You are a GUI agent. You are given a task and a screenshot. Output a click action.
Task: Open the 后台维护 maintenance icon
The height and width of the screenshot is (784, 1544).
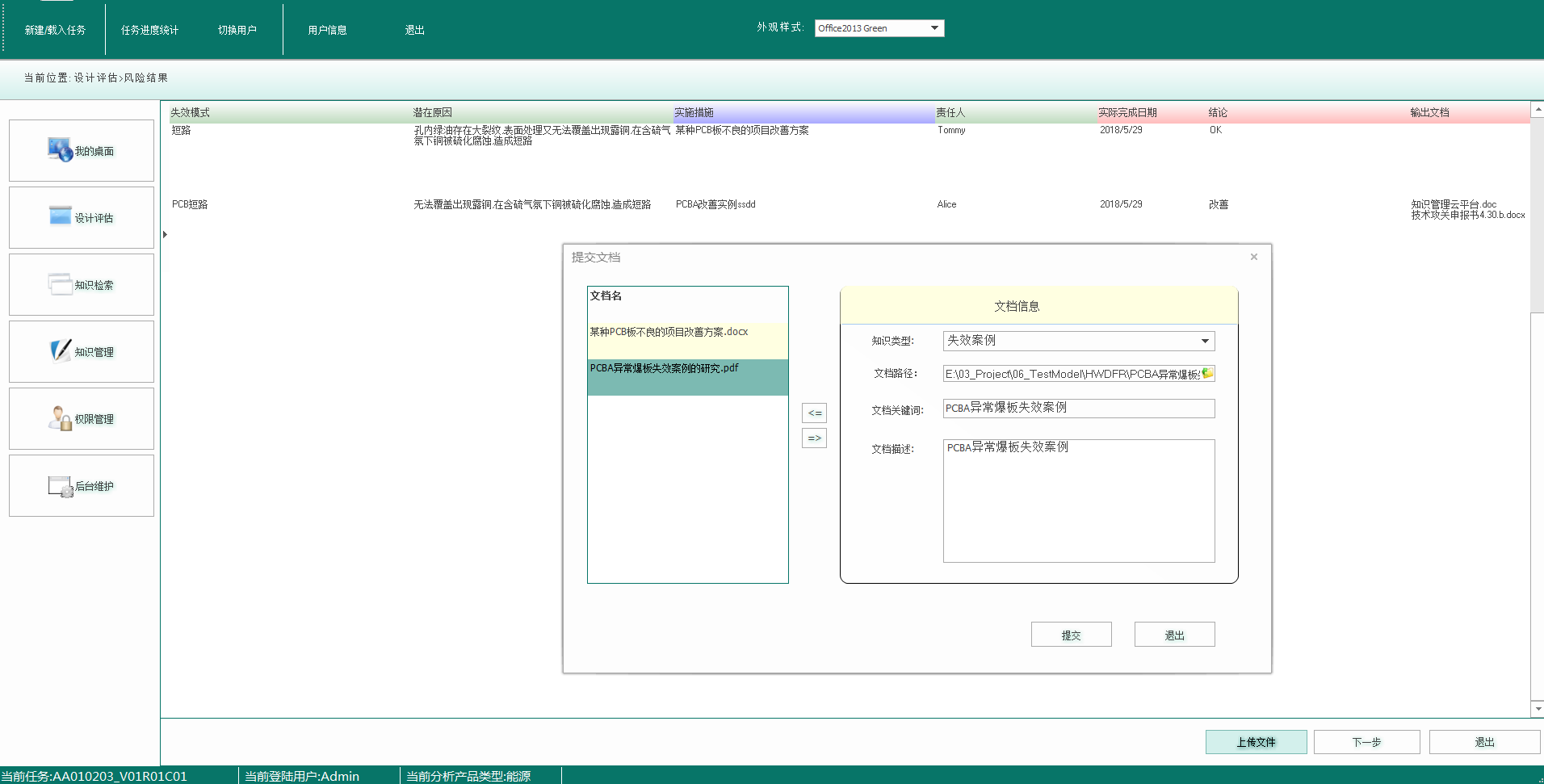coord(61,486)
